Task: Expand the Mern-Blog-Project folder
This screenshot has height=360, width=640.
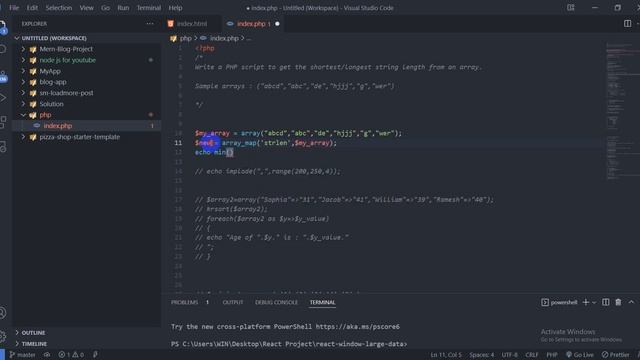Action: point(66,49)
